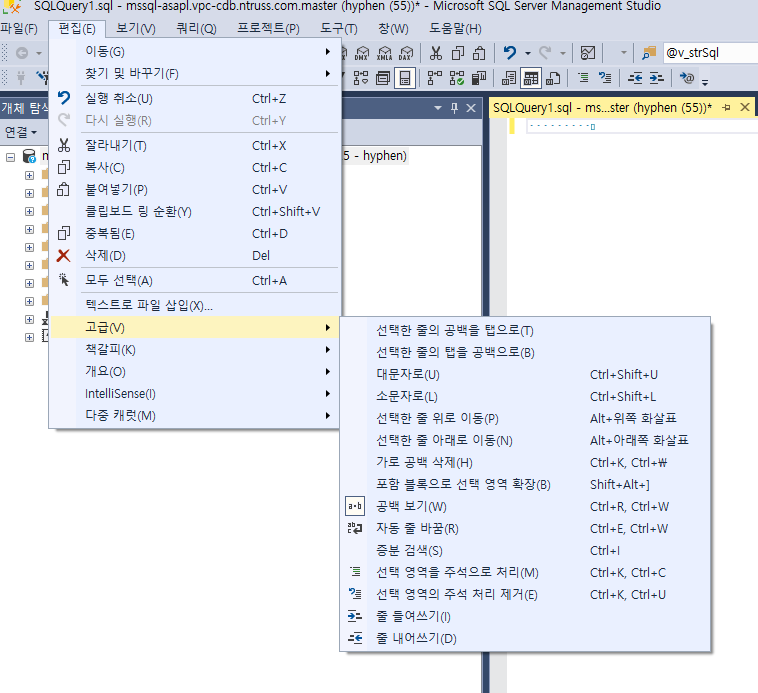Click the Paste icon in main toolbar
The width and height of the screenshot is (758, 693).
(x=479, y=53)
